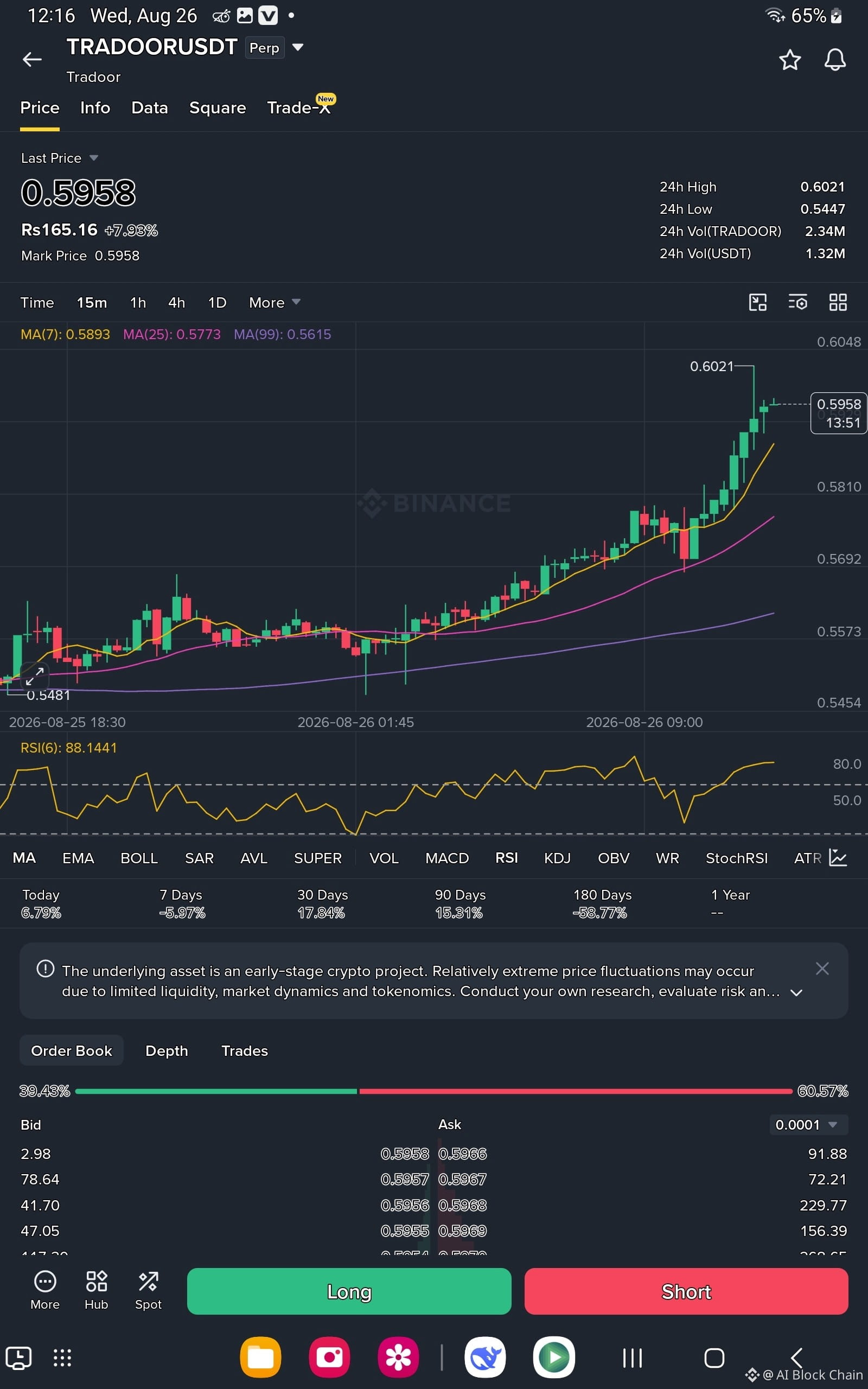Open the app drawer dots grid icon
The image size is (868, 1389).
62,1358
